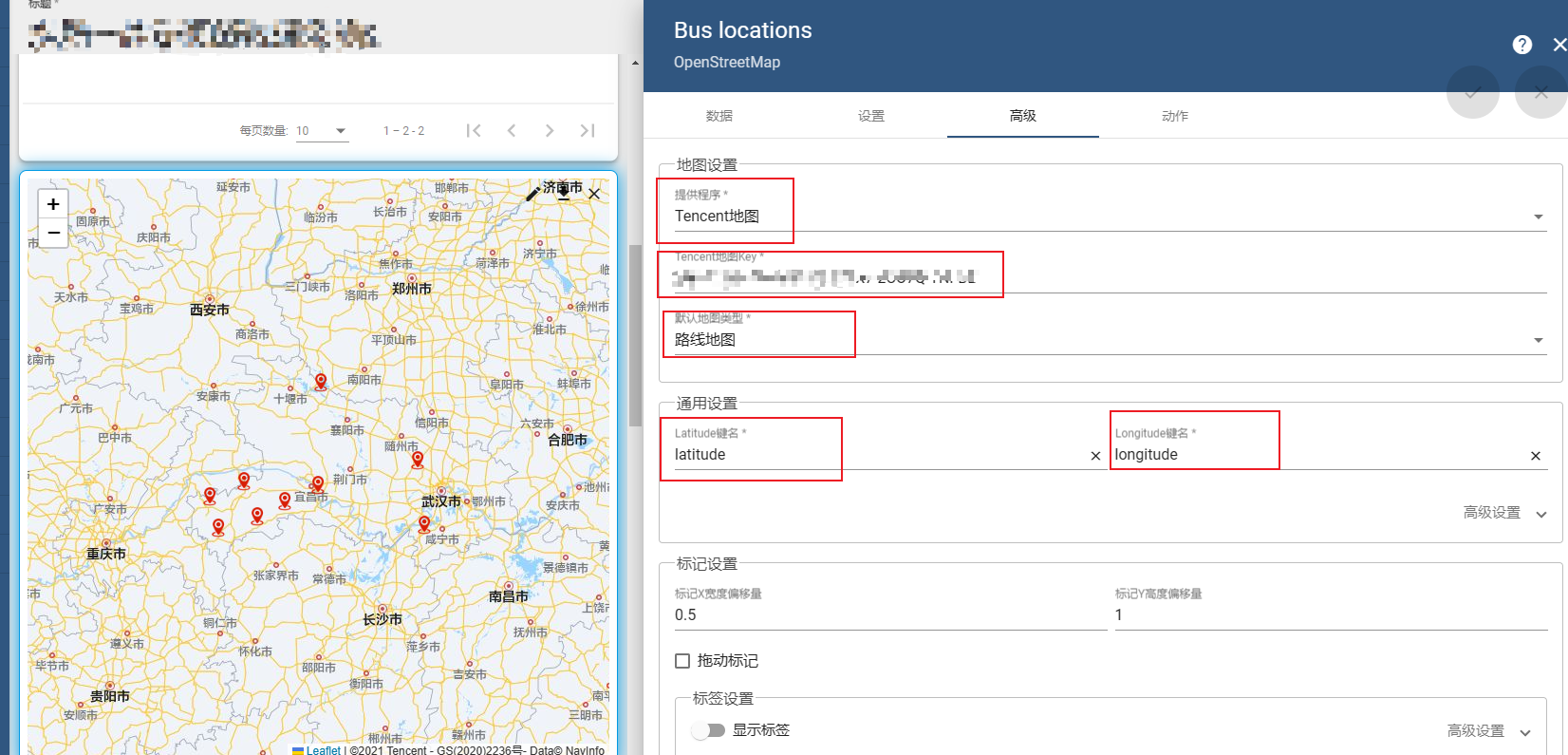Edit the 标记Y高度偏移量 value 1
This screenshot has width=1568, height=755.
[x=1331, y=615]
